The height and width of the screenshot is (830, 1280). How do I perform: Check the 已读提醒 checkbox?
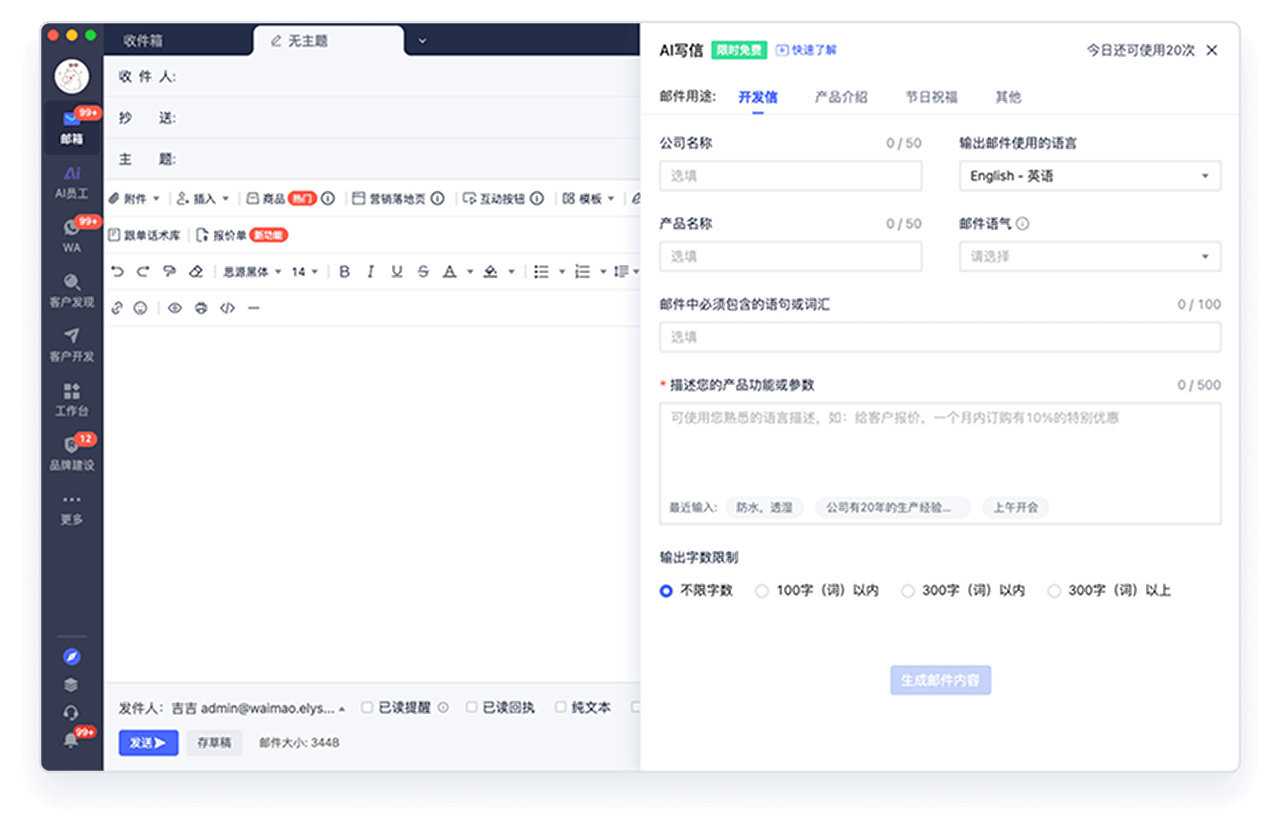(366, 707)
